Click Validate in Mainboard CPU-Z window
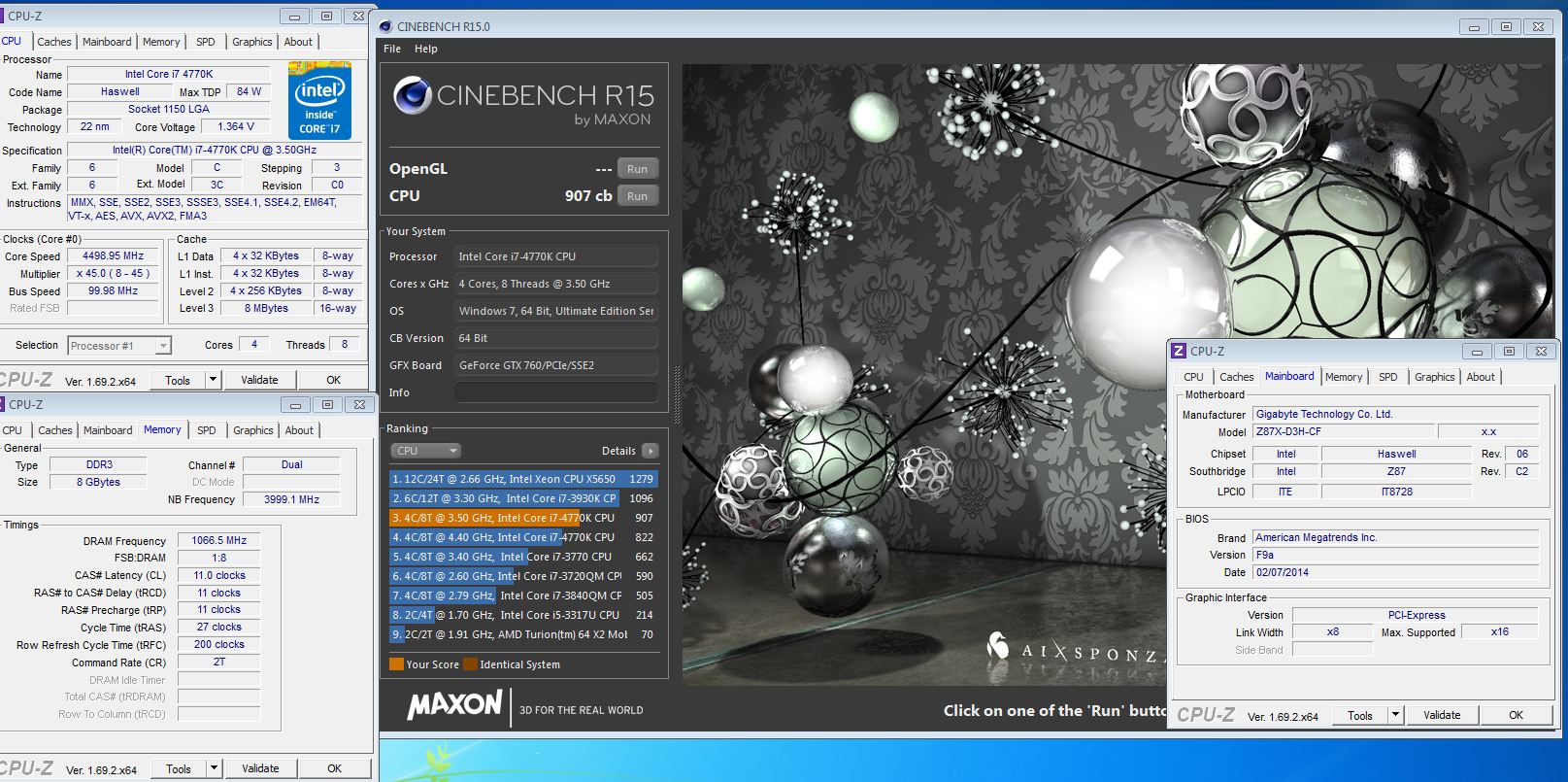1568x782 pixels. click(x=1442, y=715)
